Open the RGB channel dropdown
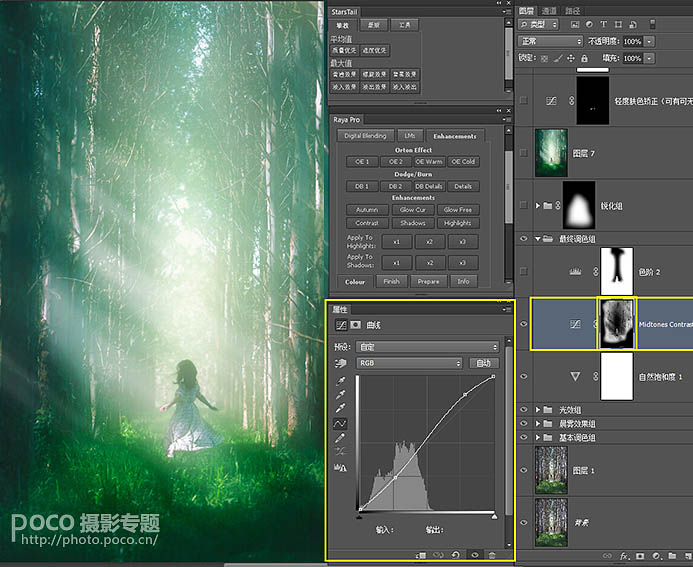 click(x=409, y=363)
